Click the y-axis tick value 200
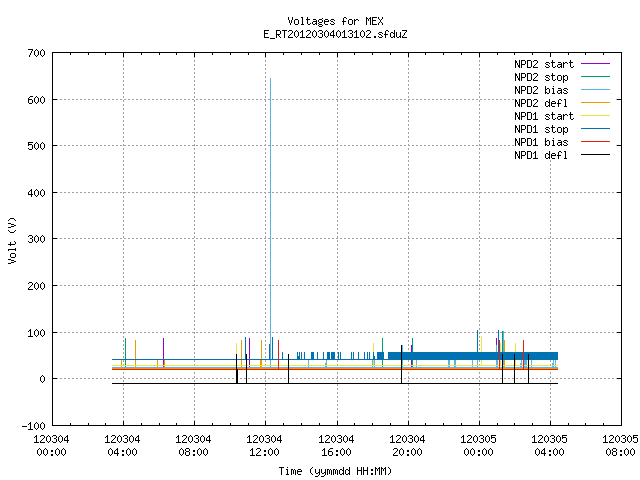This screenshot has width=640, height=480. coord(36,286)
